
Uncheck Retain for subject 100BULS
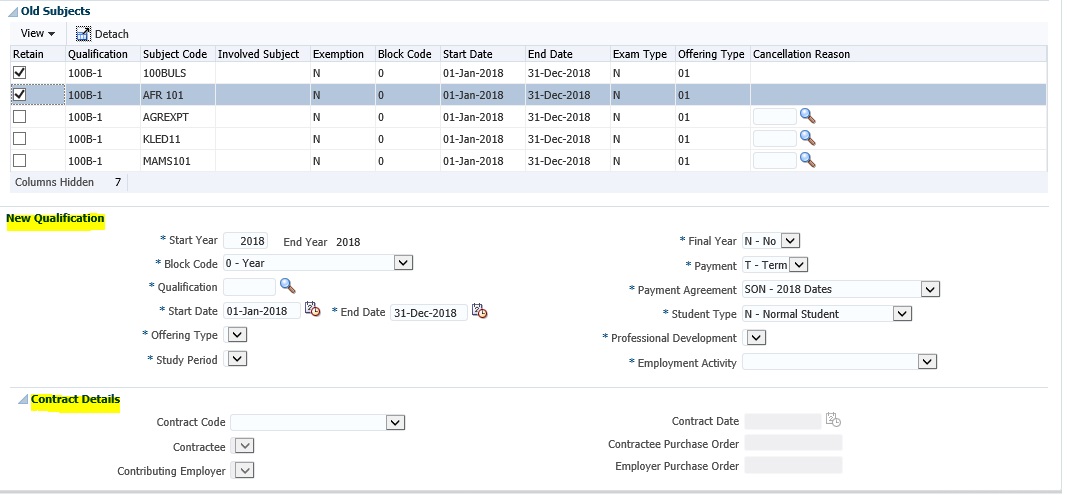coord(19,73)
